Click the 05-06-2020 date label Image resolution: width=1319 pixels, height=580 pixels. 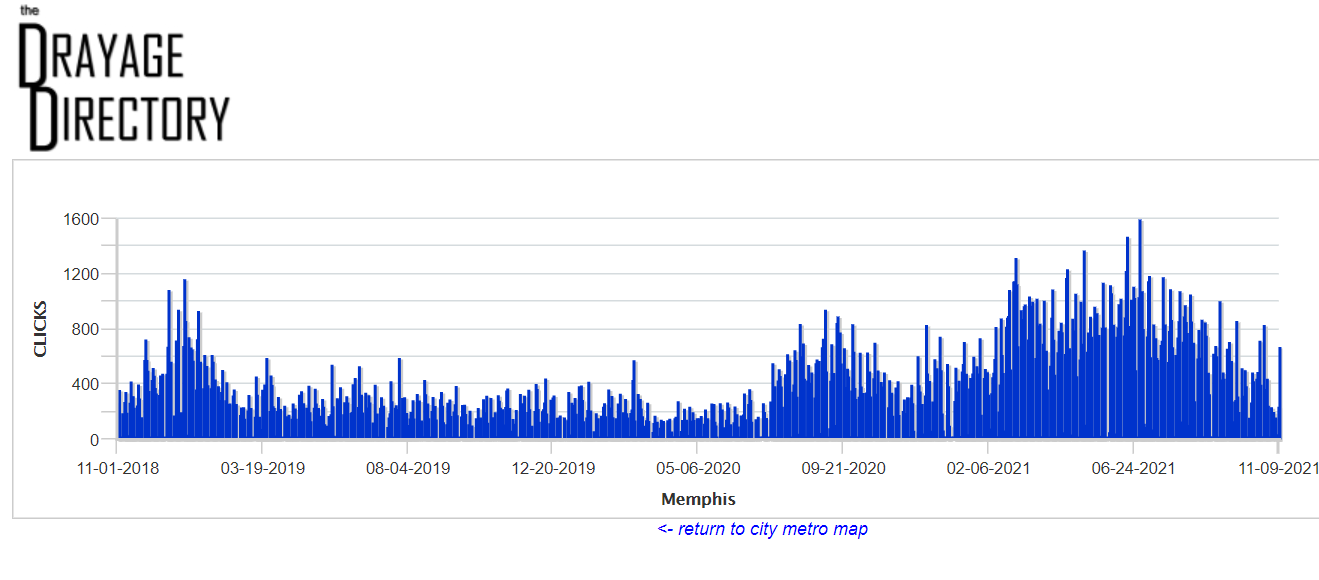pyautogui.click(x=698, y=468)
